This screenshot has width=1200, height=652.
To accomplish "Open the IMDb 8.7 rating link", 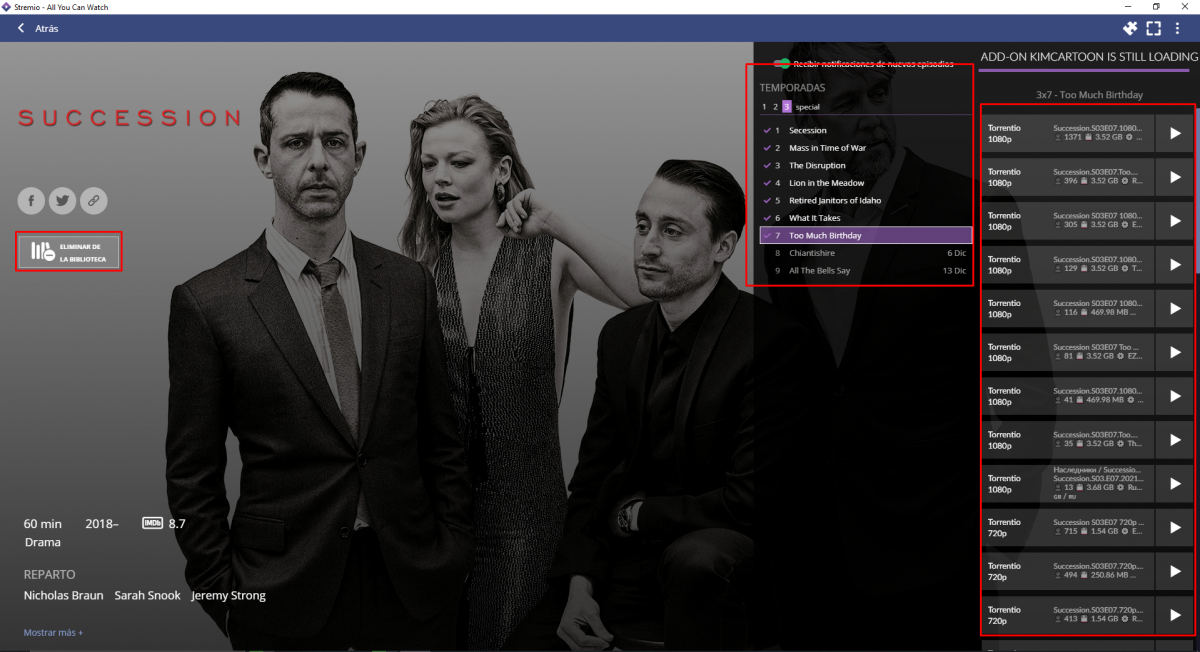I will [x=164, y=523].
